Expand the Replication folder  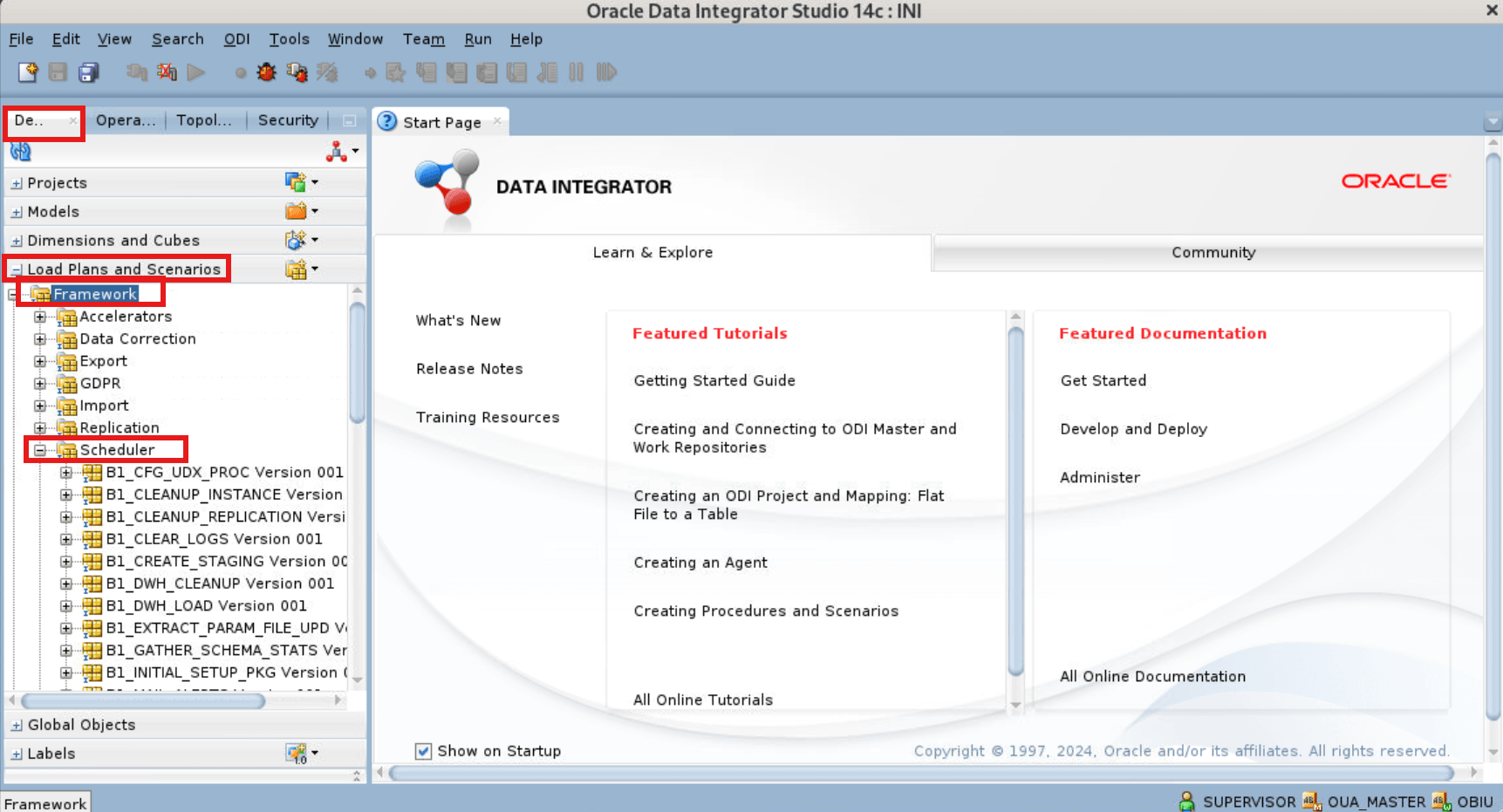point(40,427)
